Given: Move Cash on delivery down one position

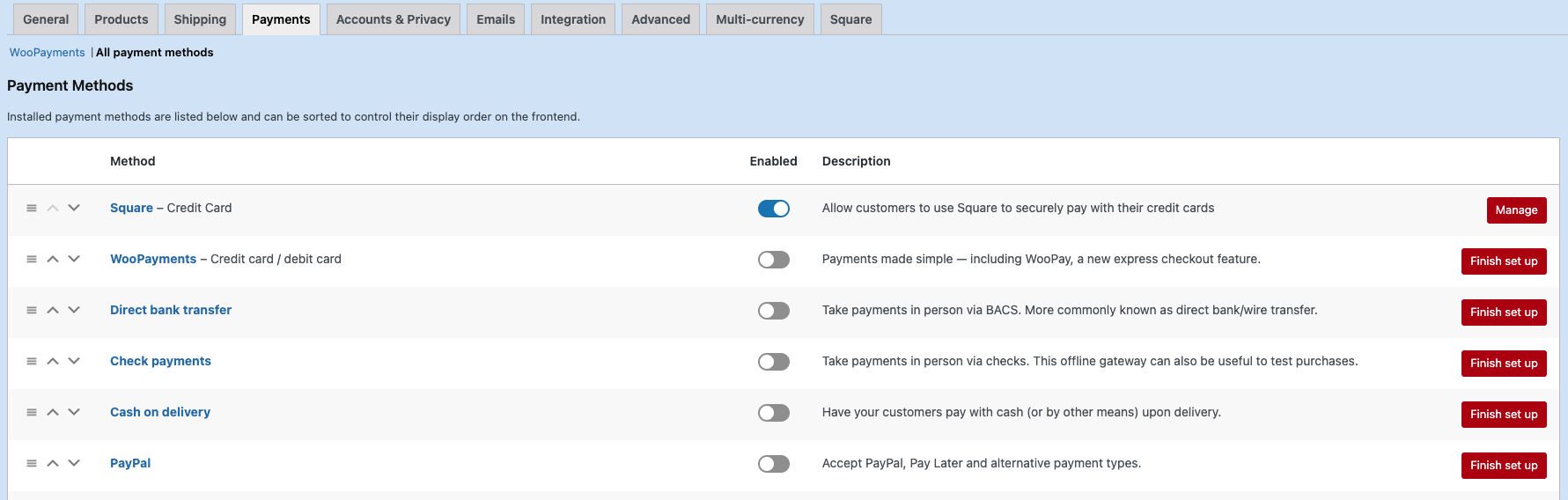Looking at the screenshot, I should pos(74,413).
